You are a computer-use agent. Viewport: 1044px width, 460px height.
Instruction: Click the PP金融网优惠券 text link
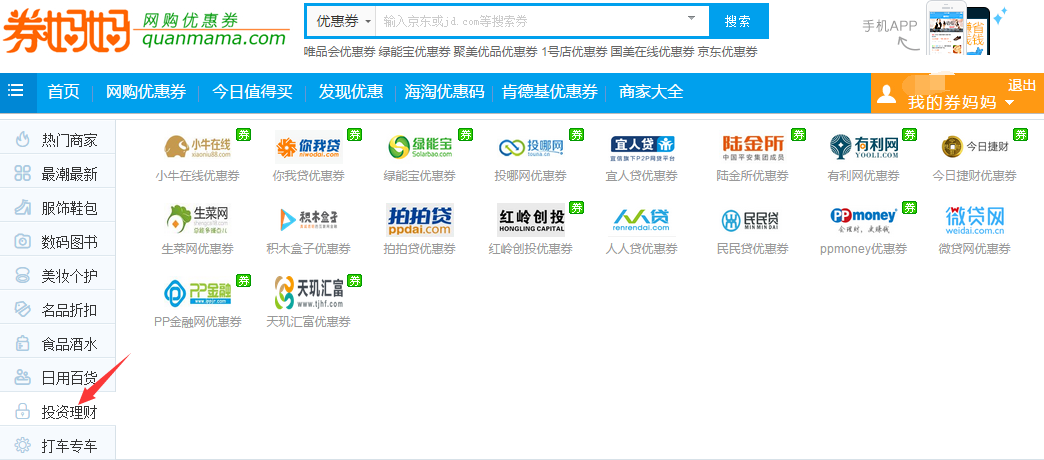pos(198,322)
